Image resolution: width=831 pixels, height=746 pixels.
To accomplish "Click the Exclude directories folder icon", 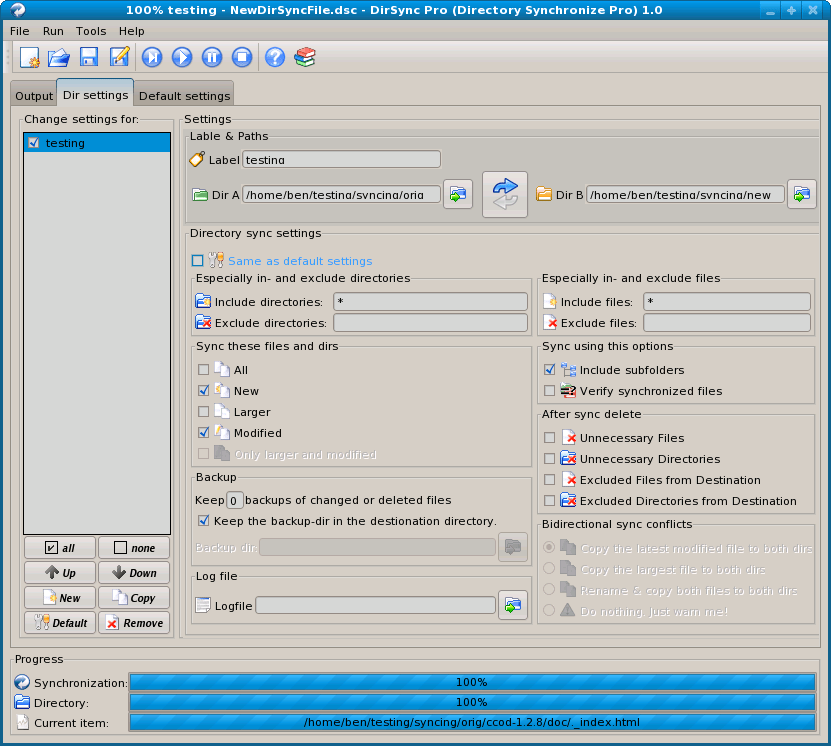I will point(203,323).
